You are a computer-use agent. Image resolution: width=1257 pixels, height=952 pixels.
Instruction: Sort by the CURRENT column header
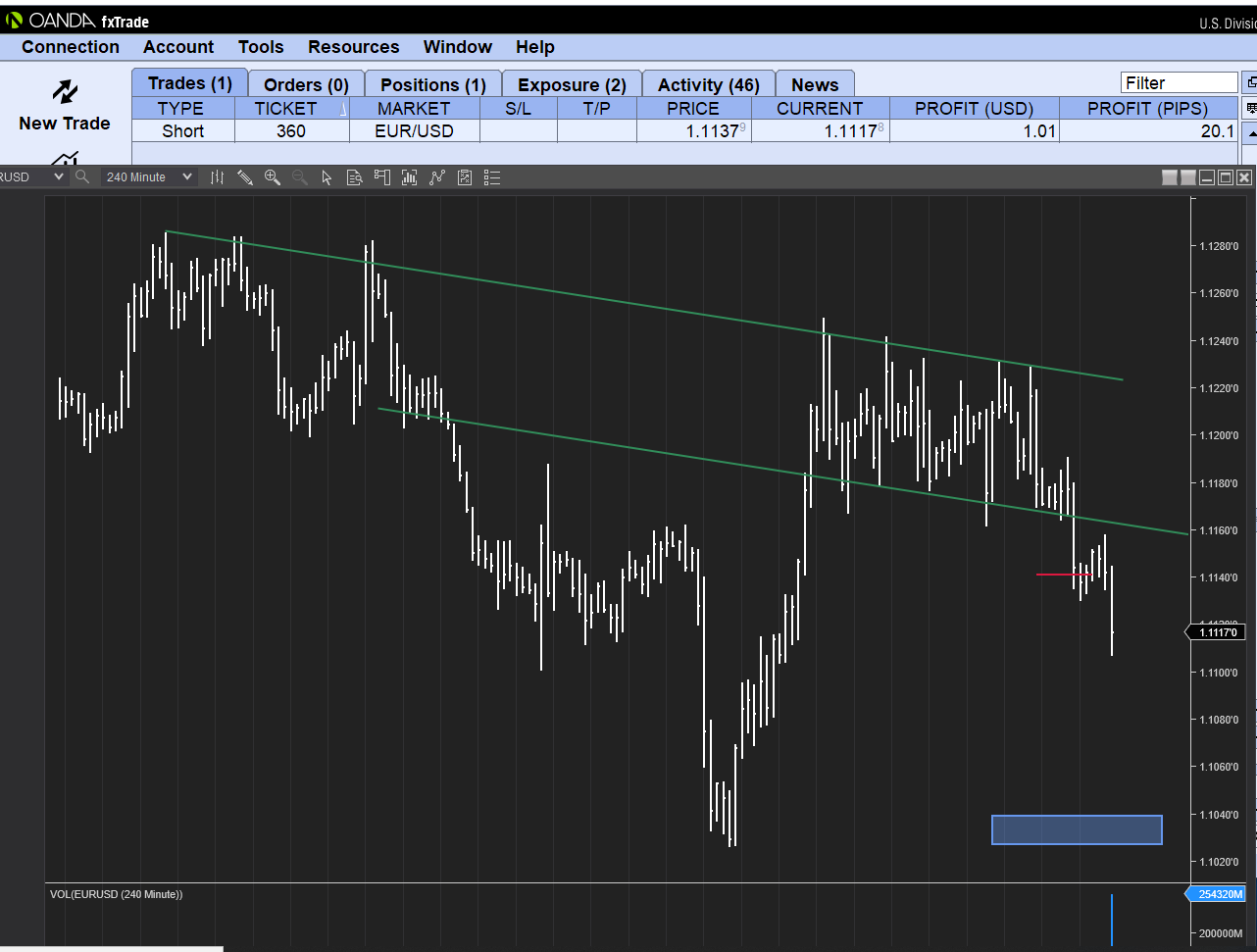(820, 108)
